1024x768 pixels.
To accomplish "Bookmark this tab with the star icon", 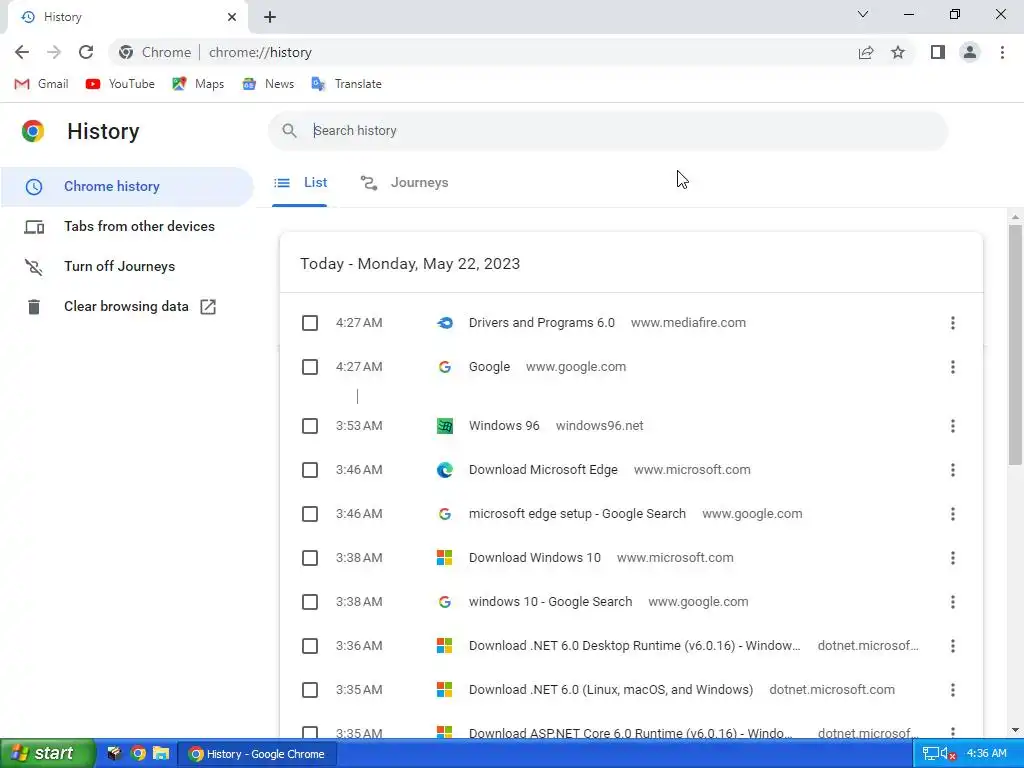I will point(898,52).
